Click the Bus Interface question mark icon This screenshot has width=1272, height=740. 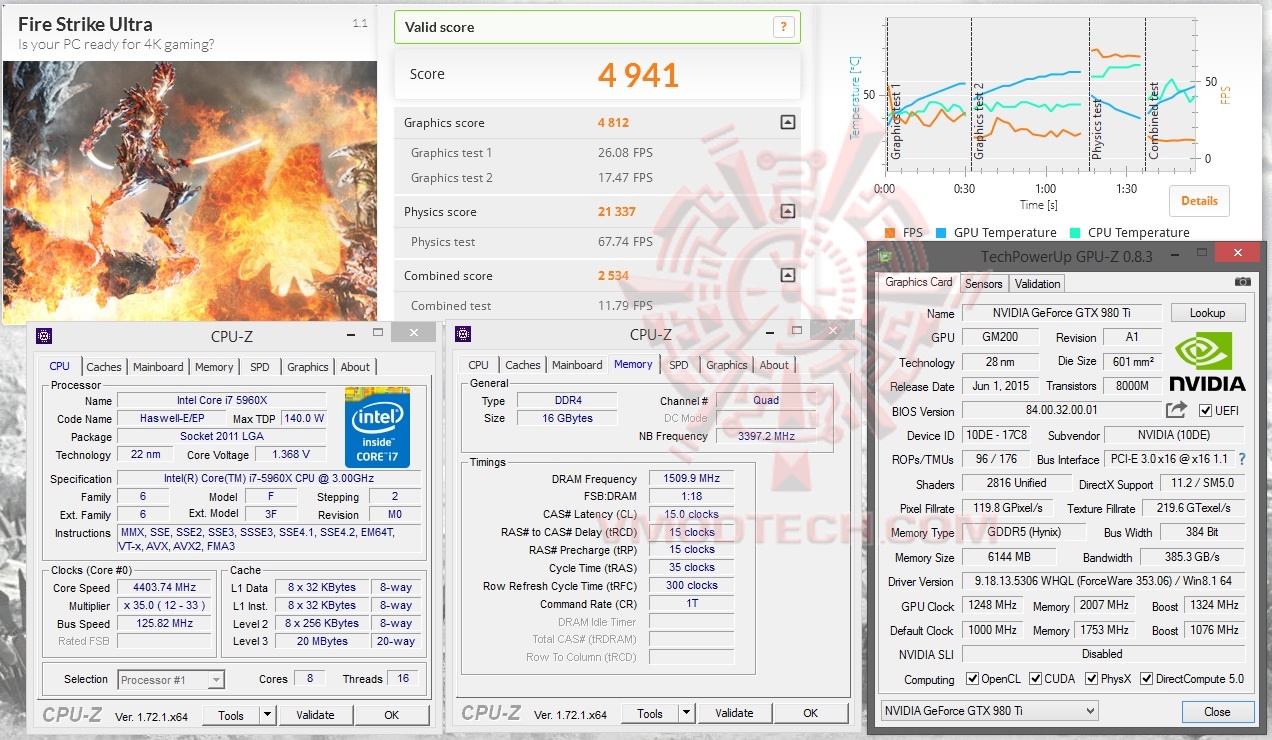point(1242,459)
